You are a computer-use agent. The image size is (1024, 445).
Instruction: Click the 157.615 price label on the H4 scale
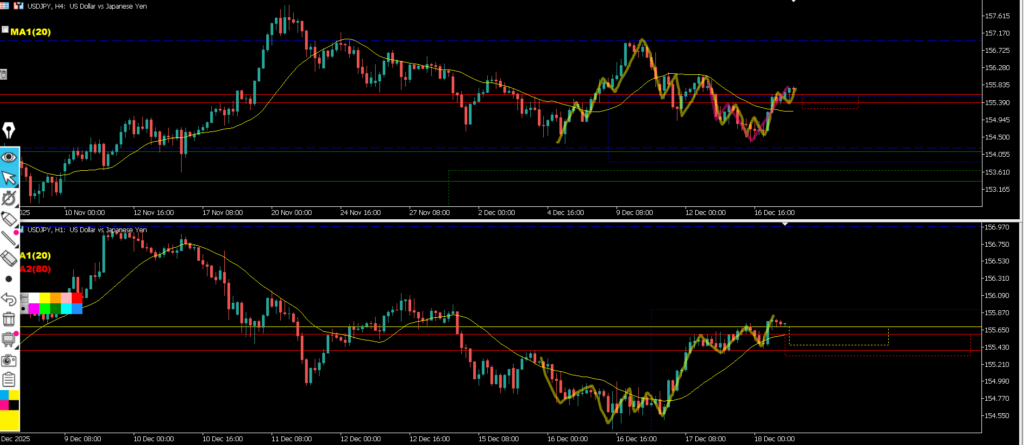(996, 17)
